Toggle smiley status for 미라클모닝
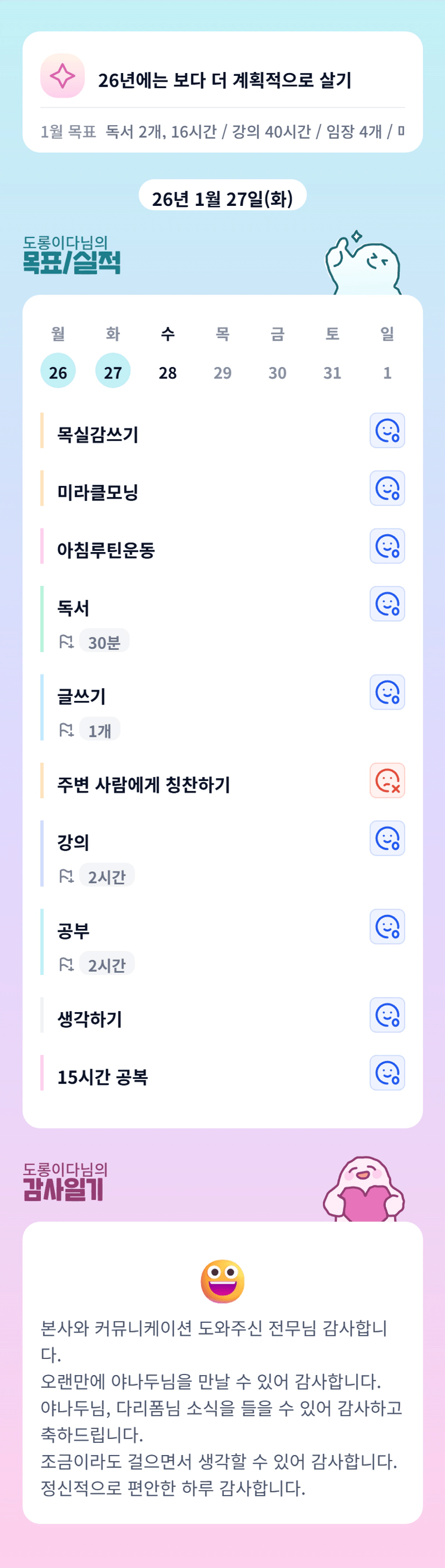Image resolution: width=445 pixels, height=1568 pixels. coord(387,489)
